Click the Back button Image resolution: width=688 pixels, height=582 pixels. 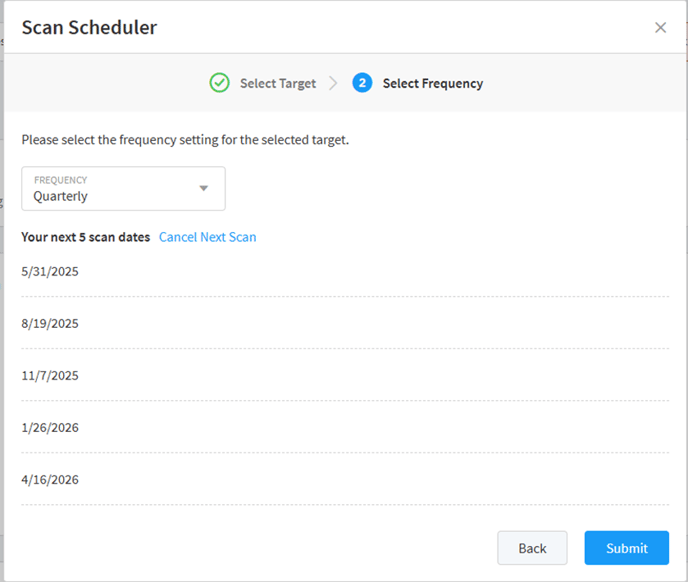(x=532, y=548)
